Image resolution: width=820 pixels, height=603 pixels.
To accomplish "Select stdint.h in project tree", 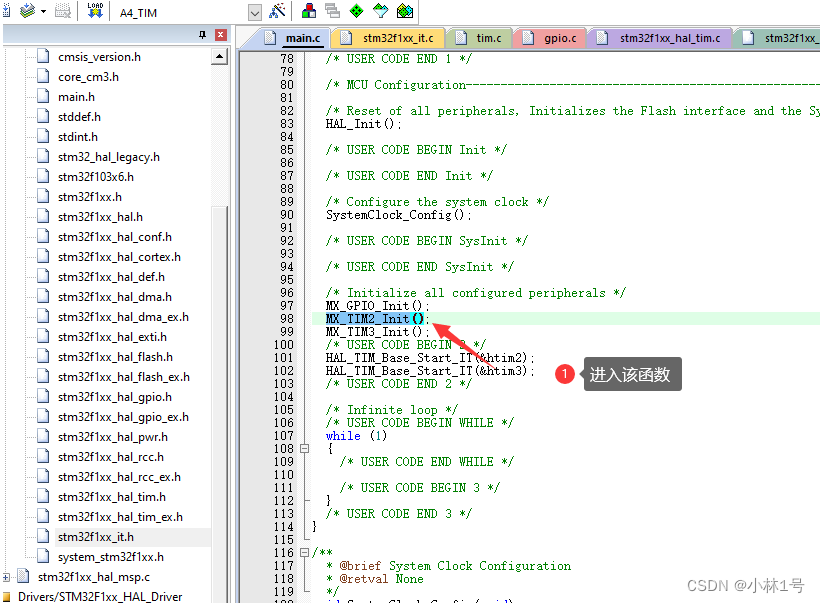I will tap(78, 136).
